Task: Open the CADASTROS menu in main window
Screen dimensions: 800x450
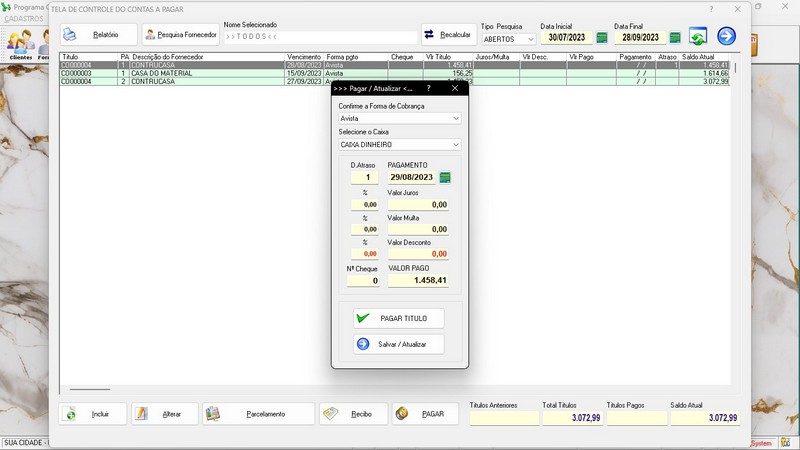Action: point(23,18)
